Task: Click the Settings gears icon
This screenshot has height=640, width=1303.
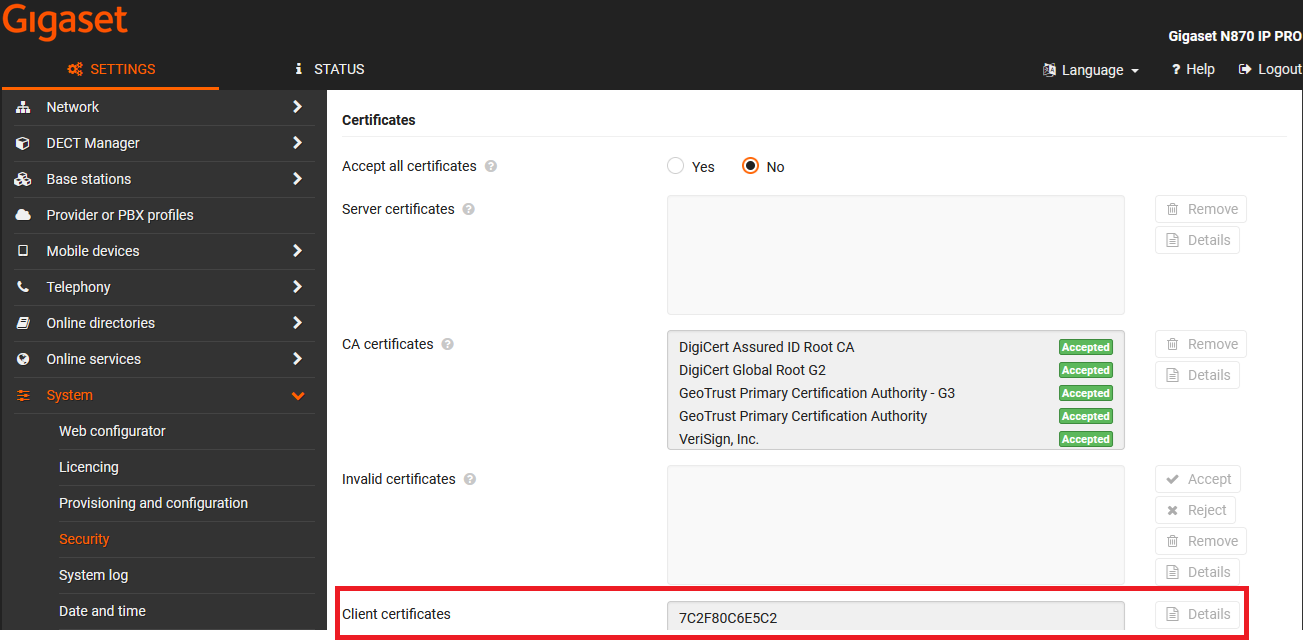Action: pyautogui.click(x=75, y=69)
